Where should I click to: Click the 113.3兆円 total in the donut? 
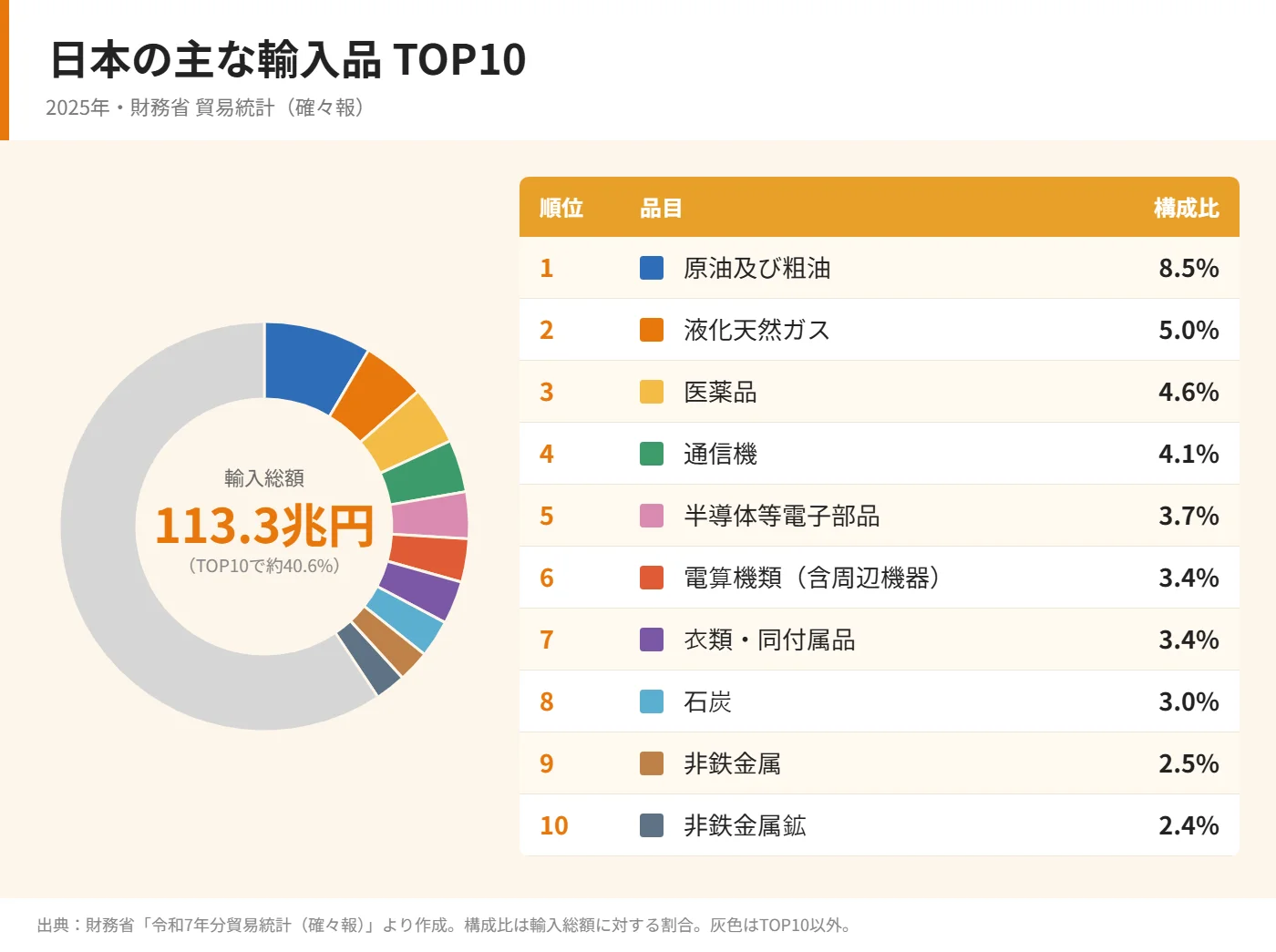pos(264,526)
